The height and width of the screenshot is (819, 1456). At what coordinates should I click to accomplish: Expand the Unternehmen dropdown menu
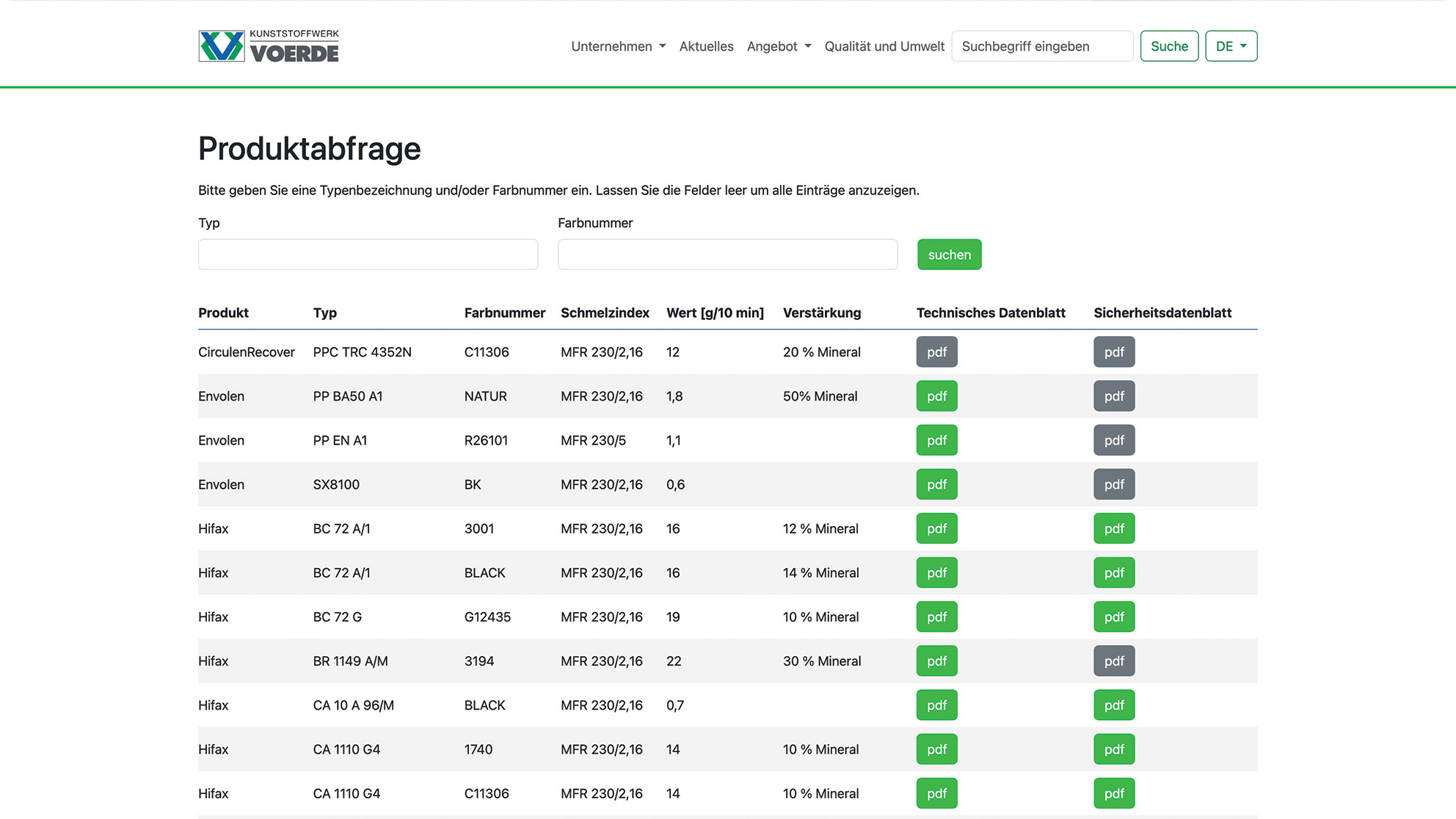(x=619, y=46)
